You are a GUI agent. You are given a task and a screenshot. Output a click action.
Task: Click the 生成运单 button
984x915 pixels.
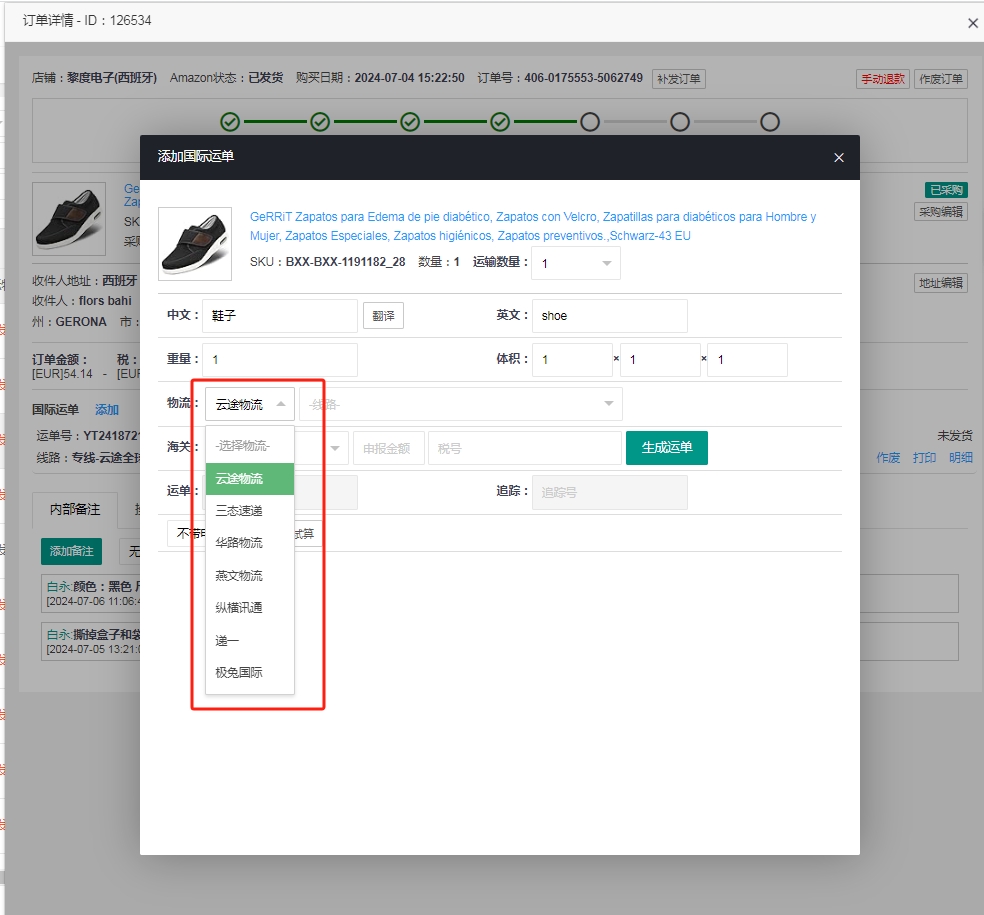pyautogui.click(x=666, y=448)
